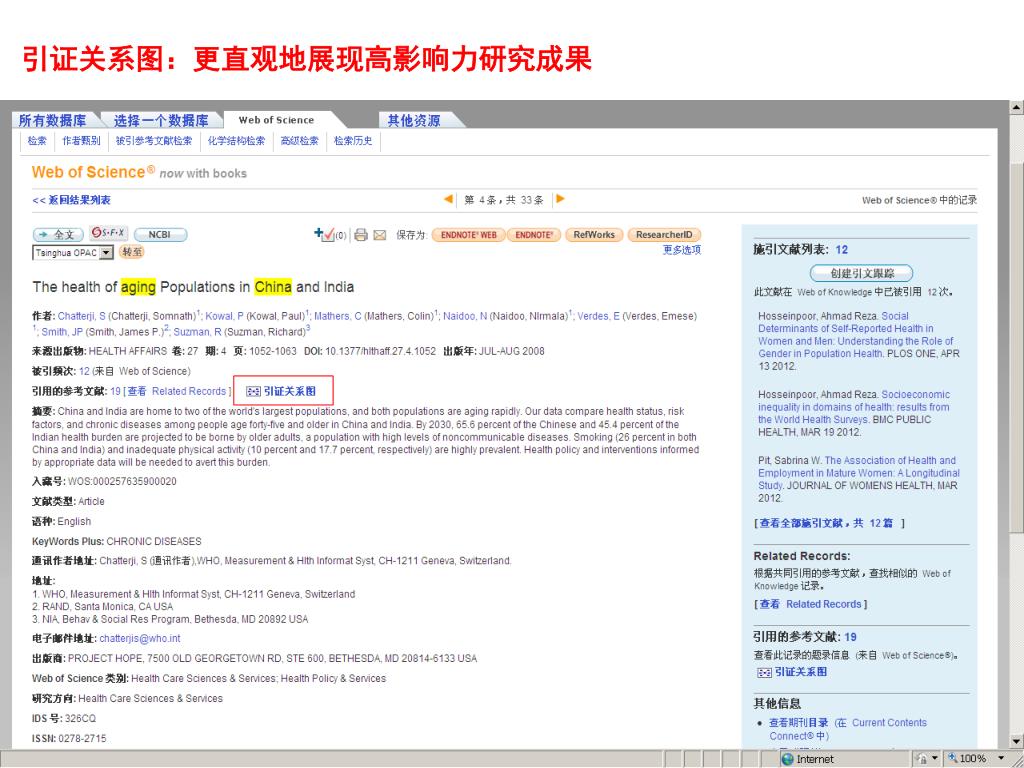
Task: Email this record via envelope icon
Action: click(x=379, y=235)
